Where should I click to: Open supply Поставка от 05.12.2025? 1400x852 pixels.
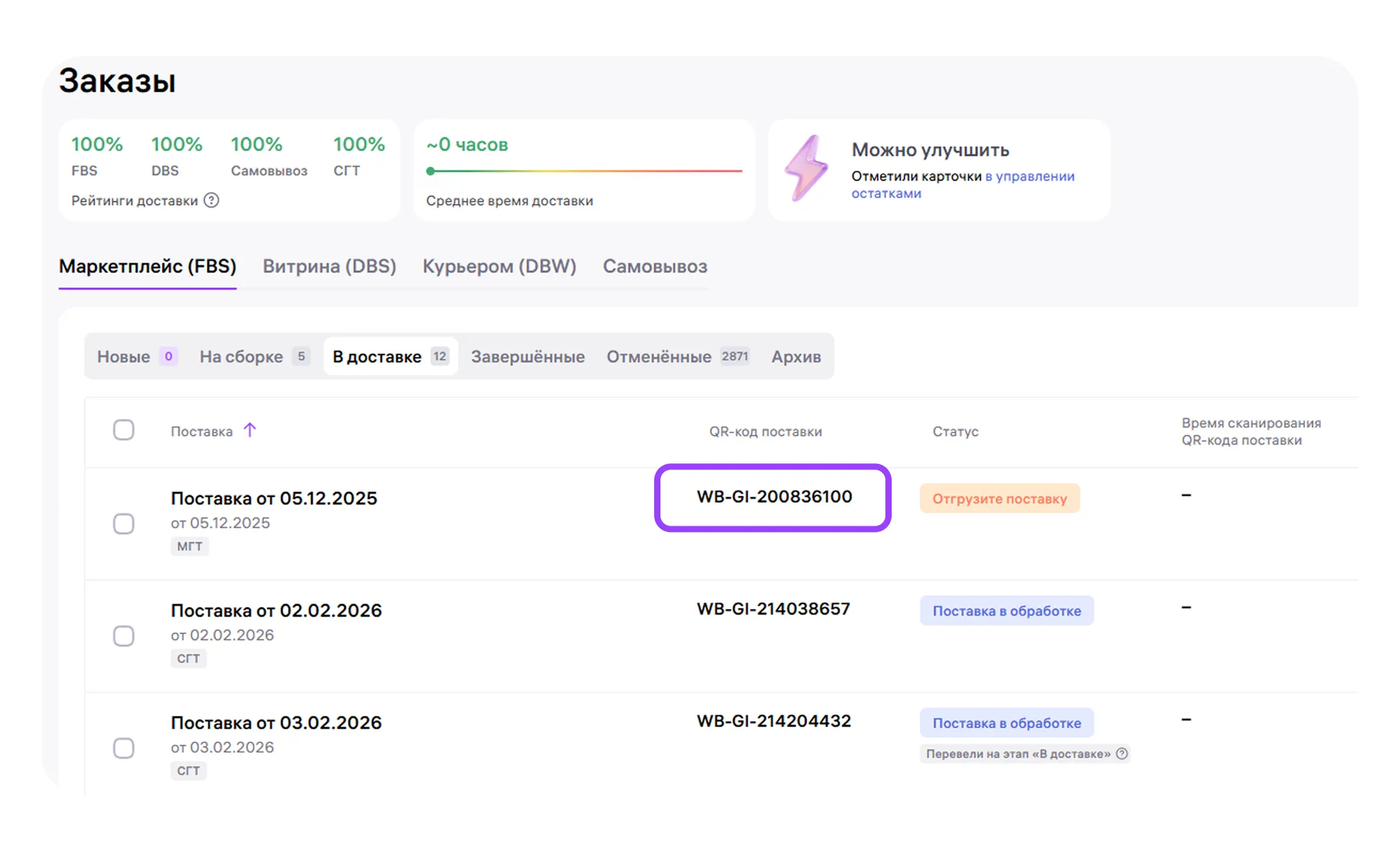point(274,498)
